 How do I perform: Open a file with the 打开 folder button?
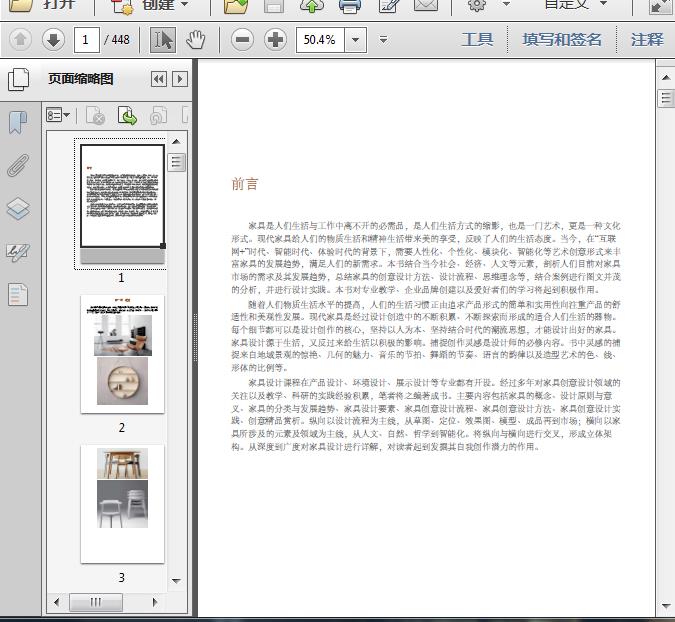pyautogui.click(x=42, y=4)
